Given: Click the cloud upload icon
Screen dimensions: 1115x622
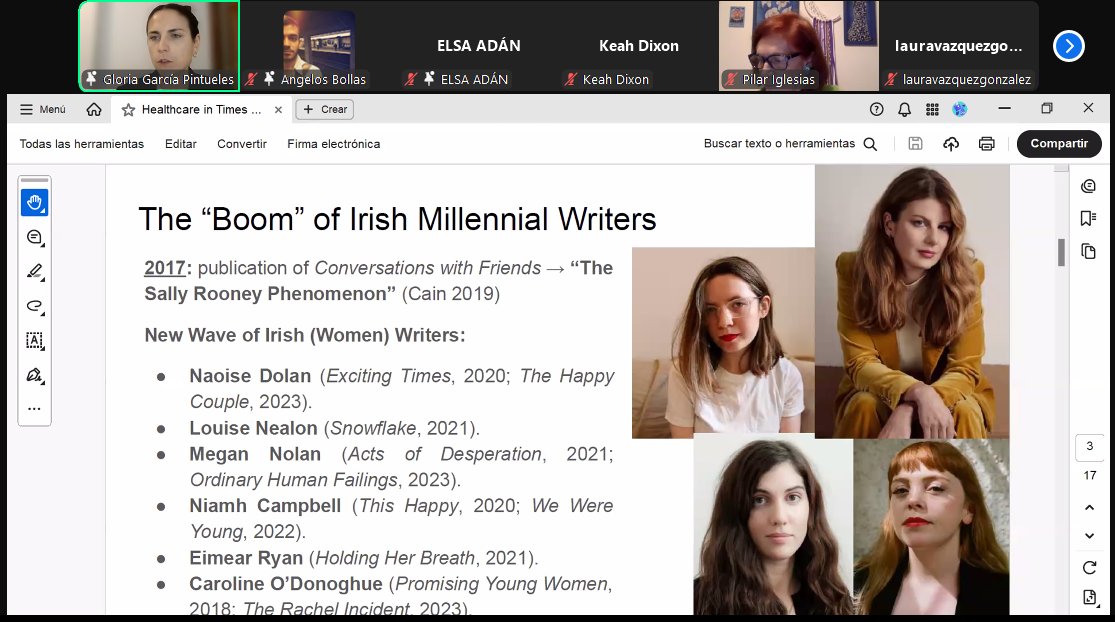Looking at the screenshot, I should click(x=951, y=144).
